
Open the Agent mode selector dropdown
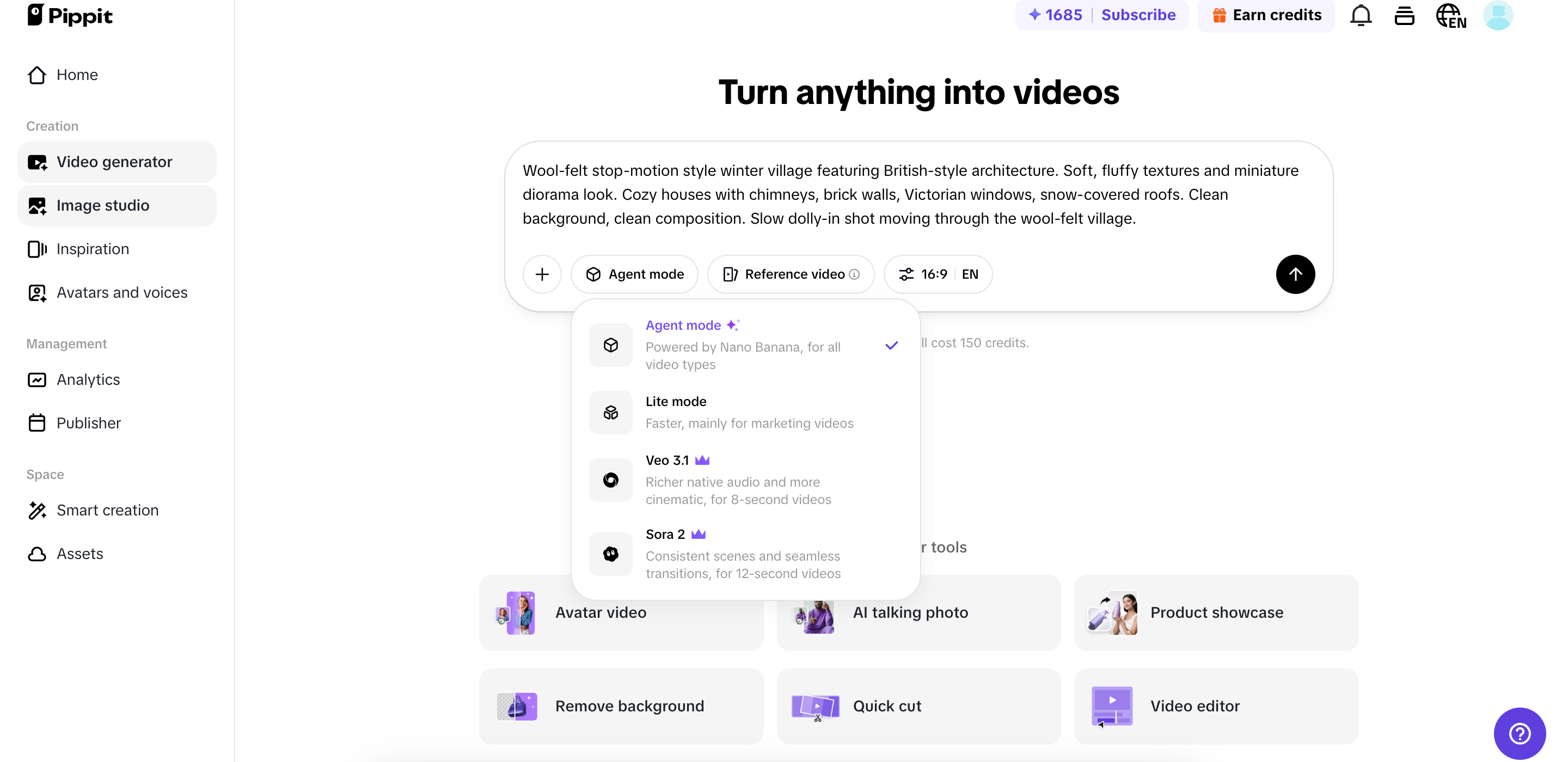click(x=634, y=274)
